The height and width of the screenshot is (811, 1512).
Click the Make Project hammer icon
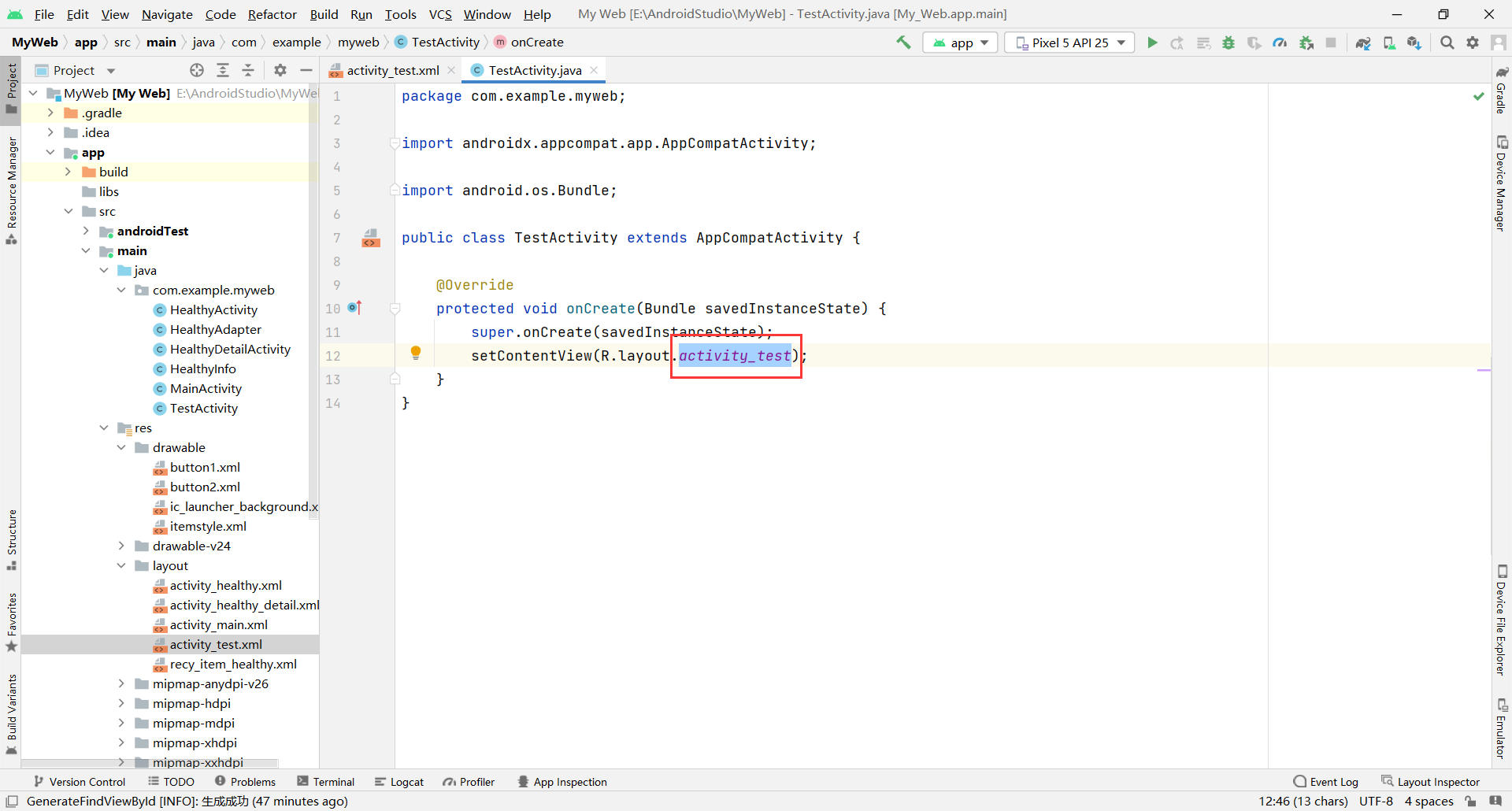(x=903, y=43)
